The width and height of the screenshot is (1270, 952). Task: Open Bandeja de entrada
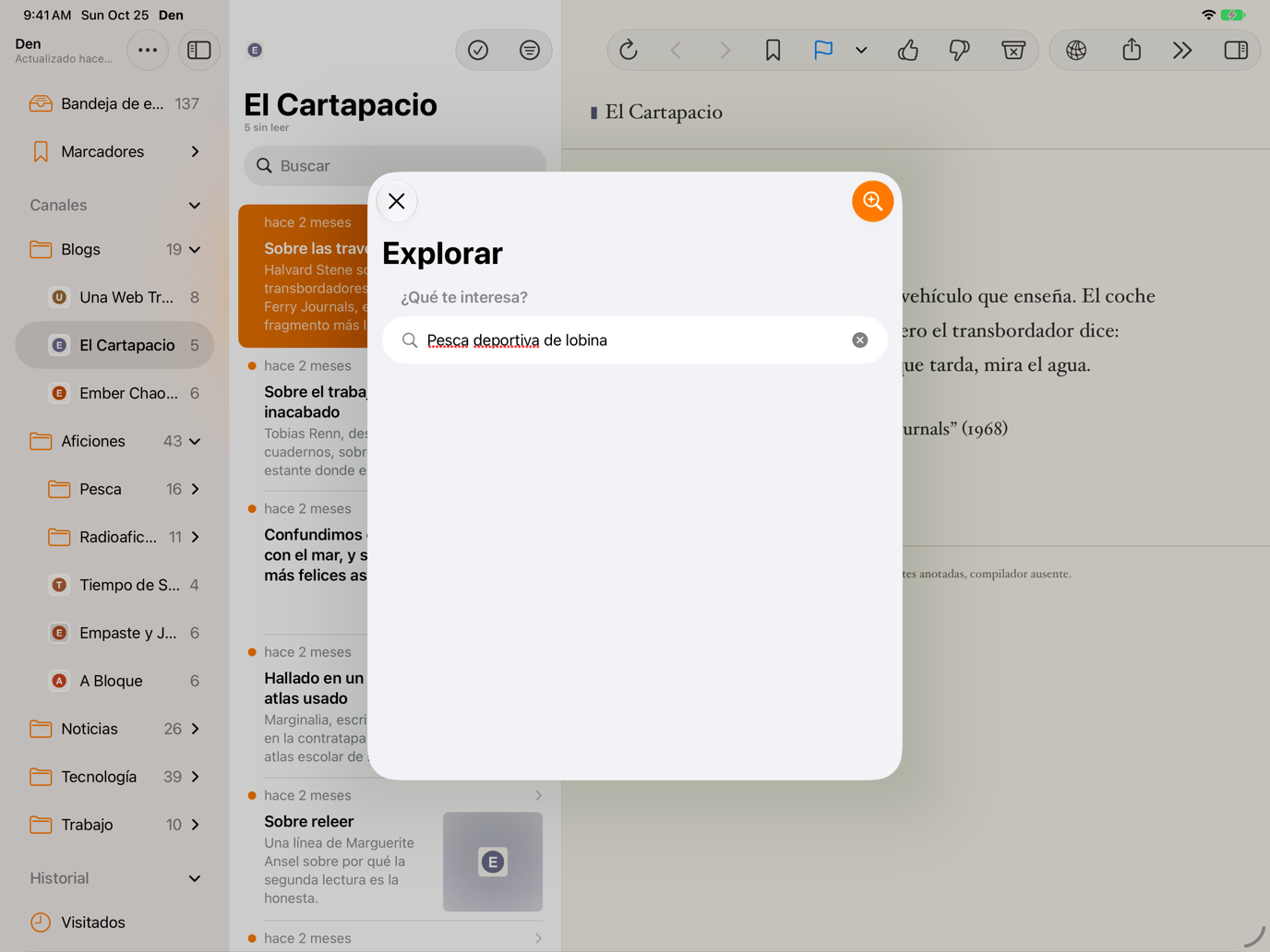[114, 103]
